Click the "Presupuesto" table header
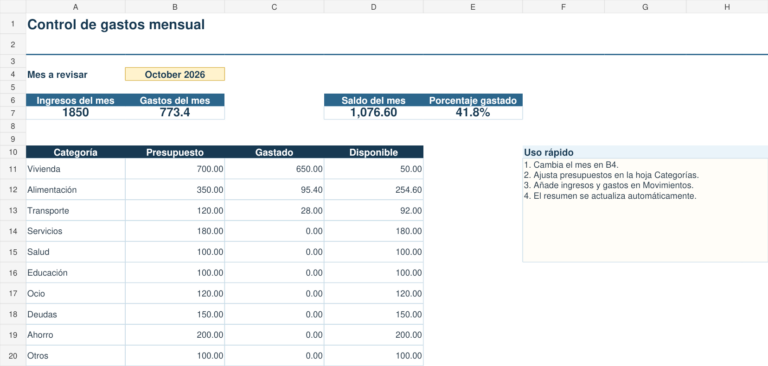 pyautogui.click(x=175, y=152)
